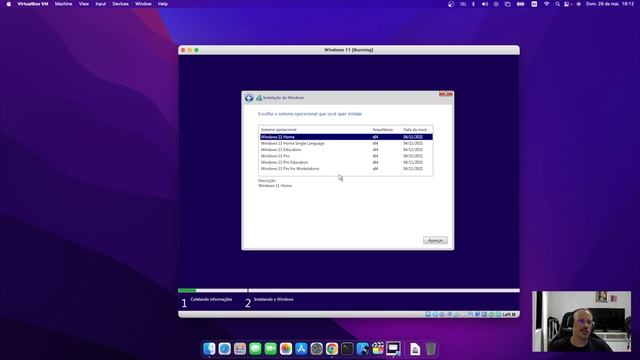Click the Bluetooth icon in menu bar
The height and width of the screenshot is (360, 640).
click(473, 4)
